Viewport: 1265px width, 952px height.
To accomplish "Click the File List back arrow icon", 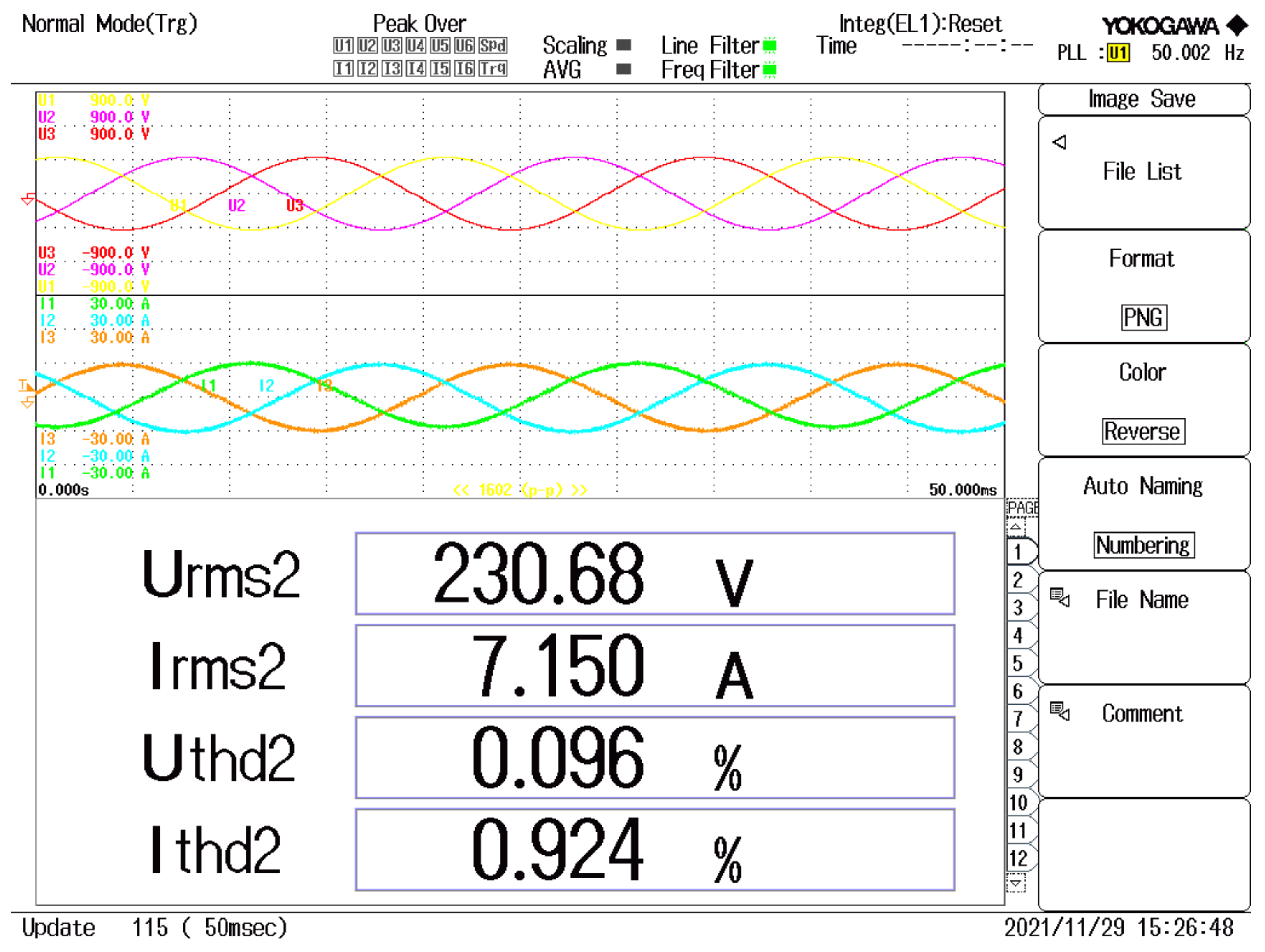I will click(x=1059, y=142).
